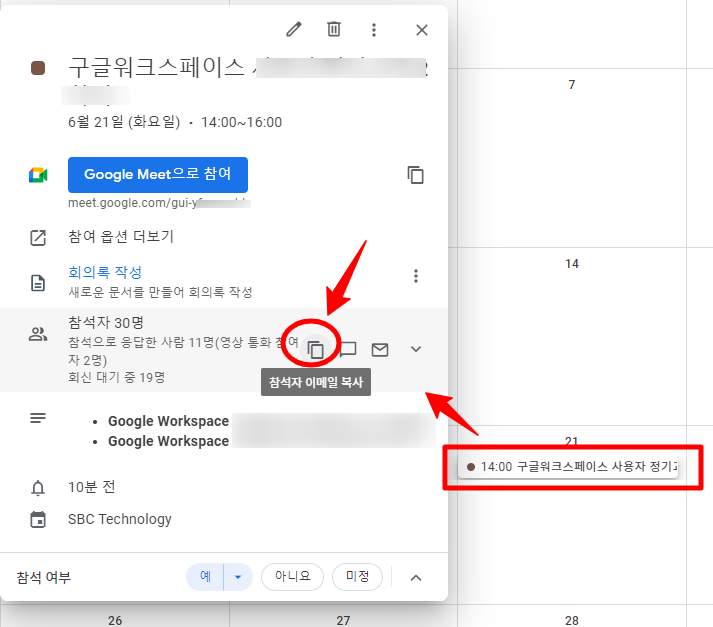Viewport: 713px width, 627px height.
Task: Click the meet.google.com link text
Action: (159, 203)
